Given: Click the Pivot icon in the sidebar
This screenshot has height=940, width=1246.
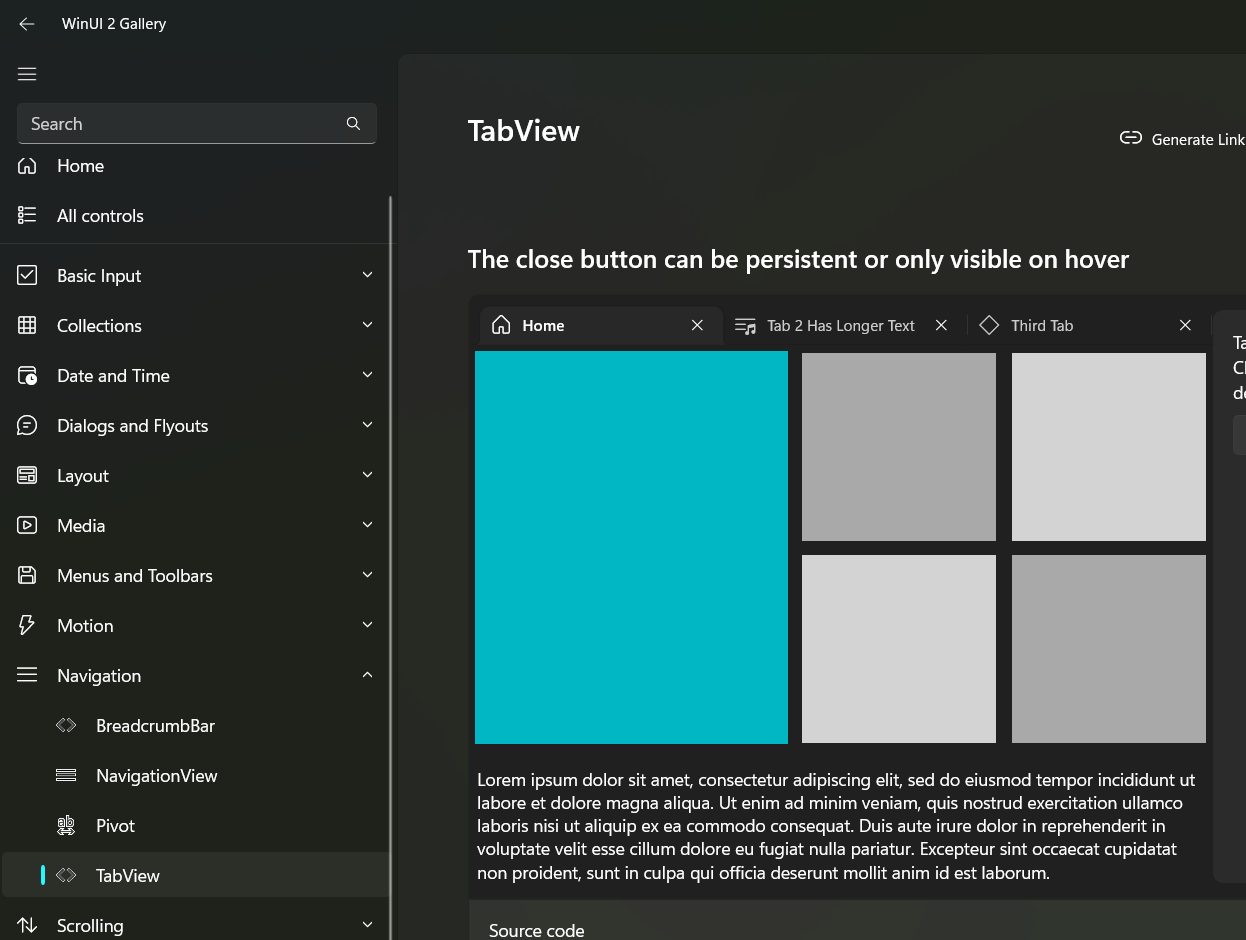Looking at the screenshot, I should click(66, 825).
